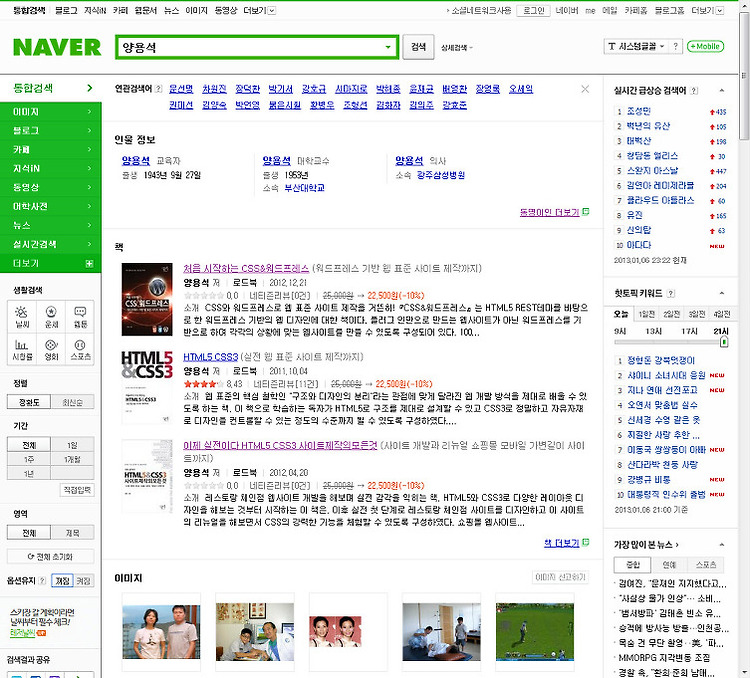Click help icon beside 연관검색어
750x678 pixels.
tap(159, 89)
